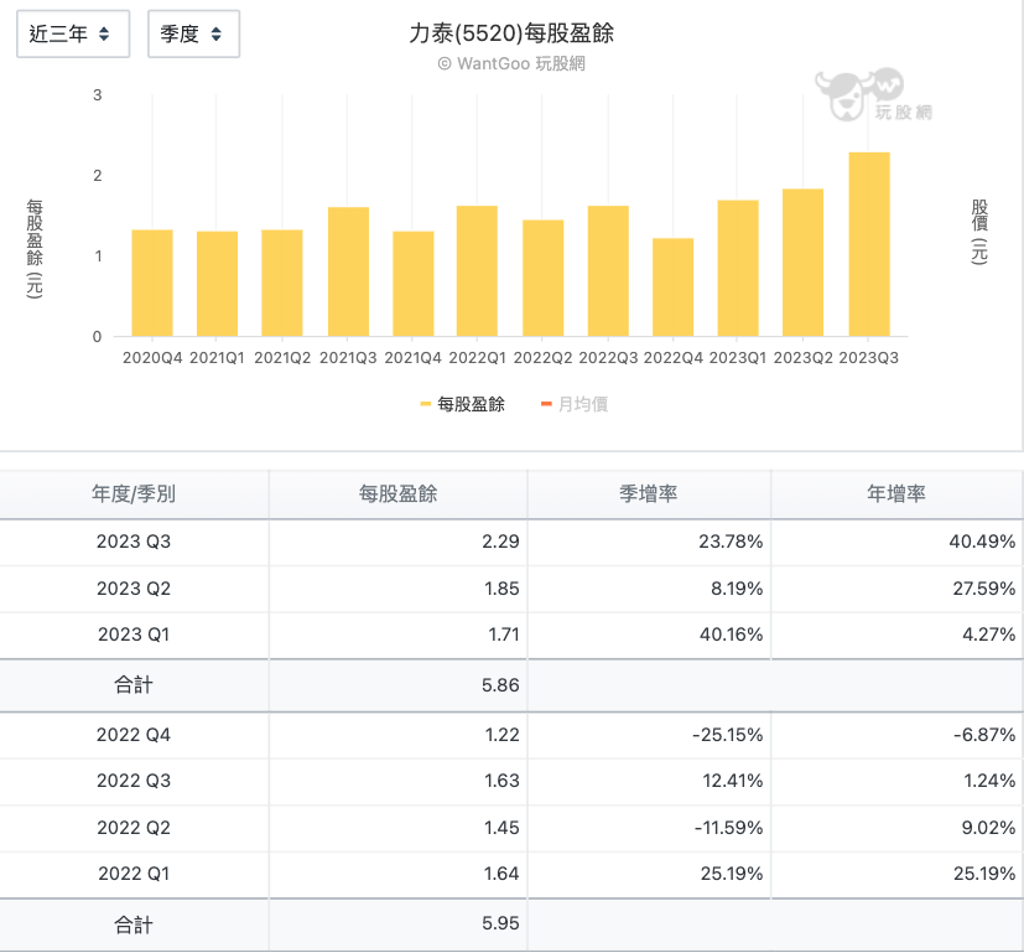1024x952 pixels.
Task: Select the 2023 Q2 row label
Action: [x=134, y=588]
